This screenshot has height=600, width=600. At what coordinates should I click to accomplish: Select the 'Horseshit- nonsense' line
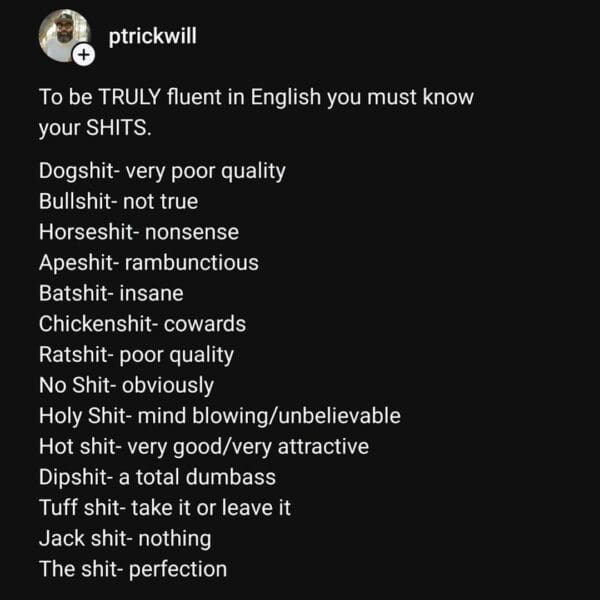(x=139, y=232)
